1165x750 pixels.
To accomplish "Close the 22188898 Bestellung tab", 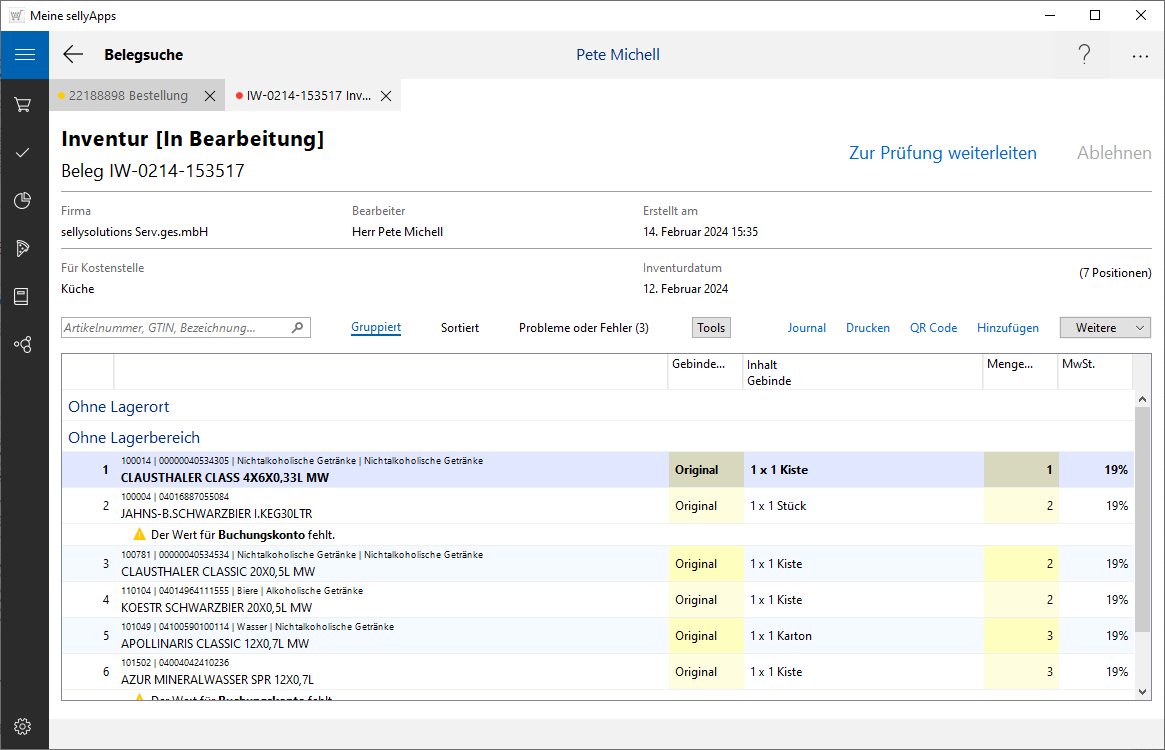I will (210, 96).
